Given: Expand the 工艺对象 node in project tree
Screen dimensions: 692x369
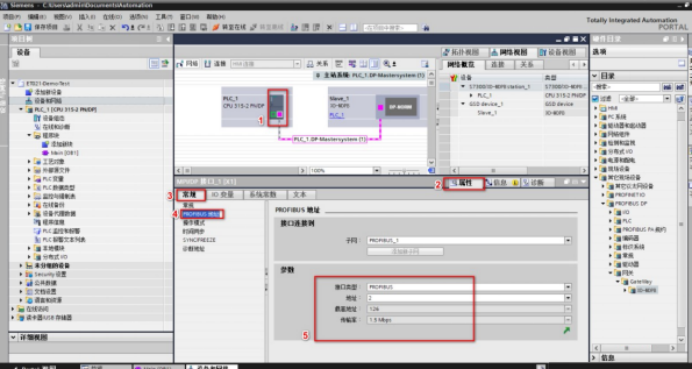Looking at the screenshot, I should tap(30, 162).
